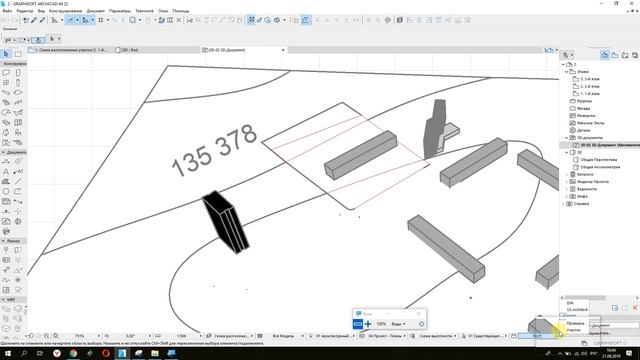Image resolution: width=640 pixels, height=360 pixels.
Task: Toggle Snap Guides and Points in the toolbar
Action: tap(85, 20)
